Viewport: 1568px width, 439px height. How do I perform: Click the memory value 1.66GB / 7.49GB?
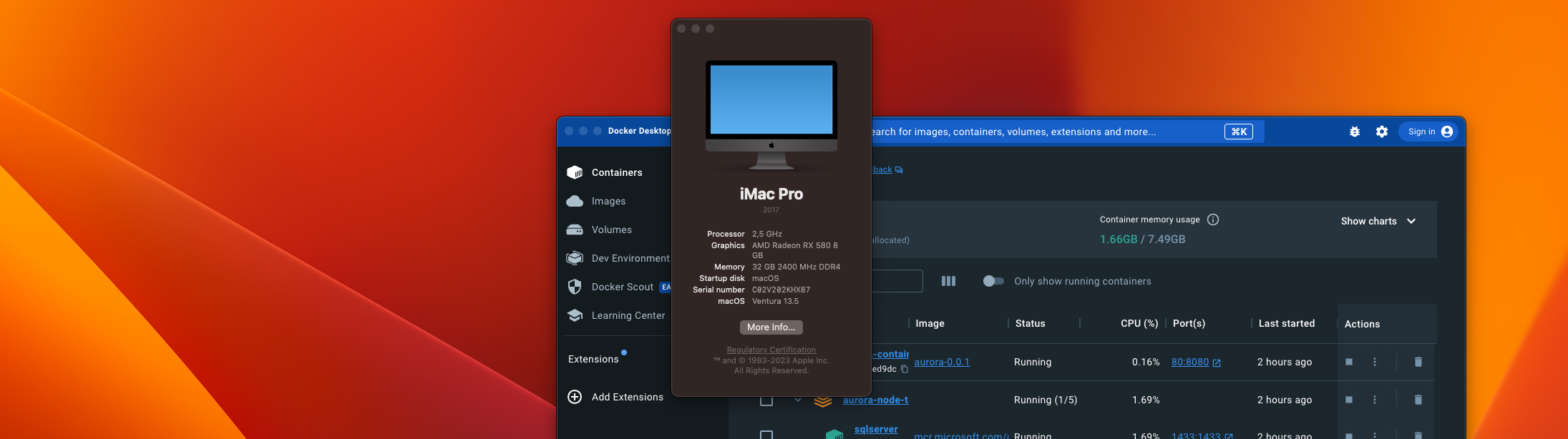[1142, 239]
